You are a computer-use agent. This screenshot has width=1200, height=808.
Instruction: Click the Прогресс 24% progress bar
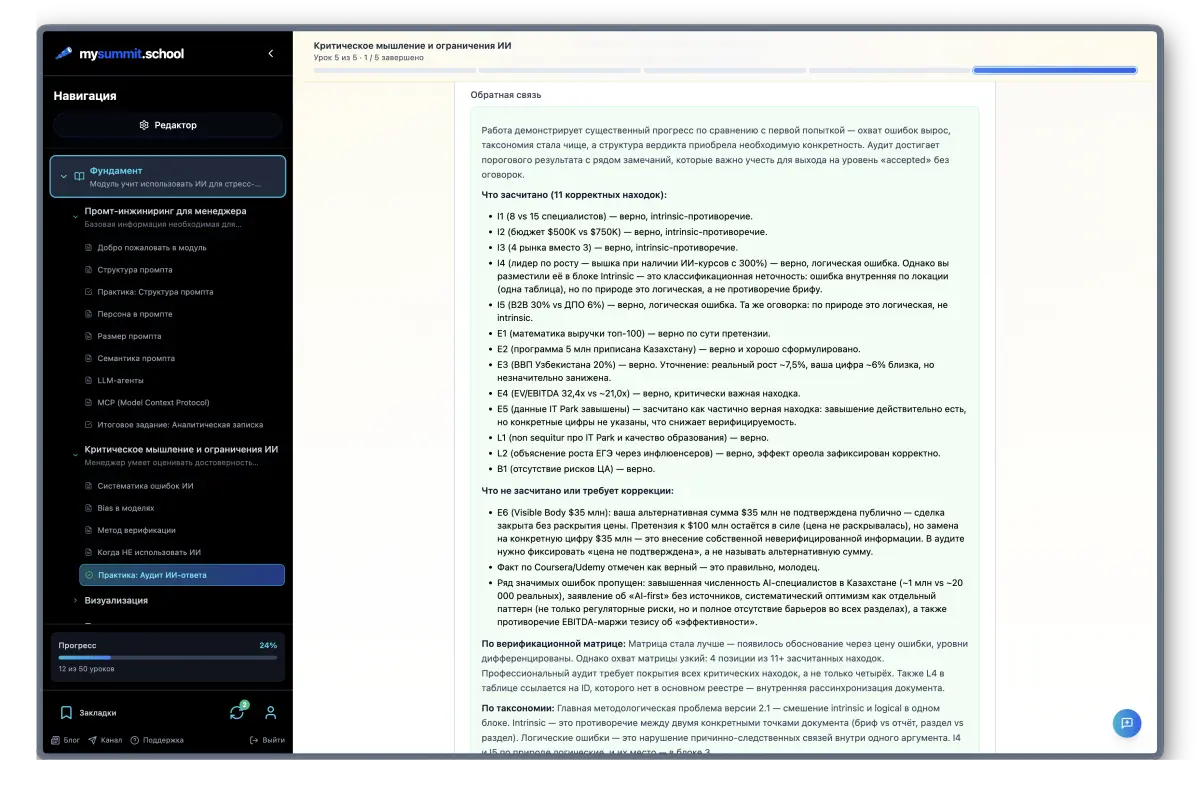(x=167, y=657)
